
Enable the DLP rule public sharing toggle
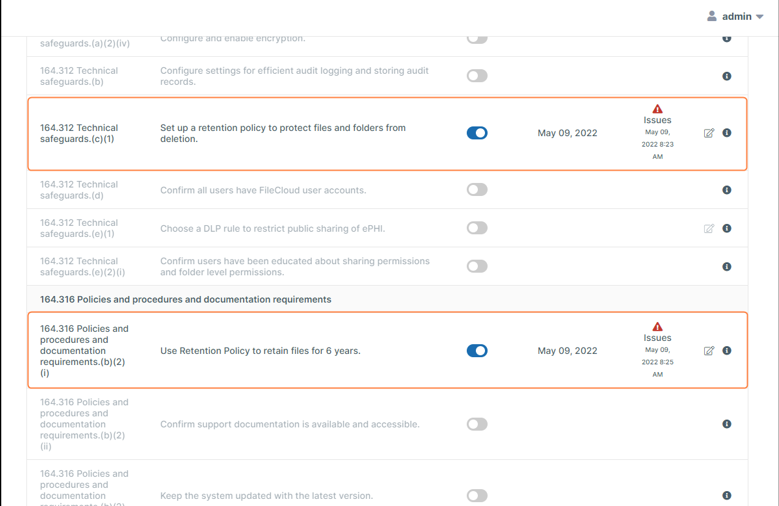[x=477, y=228]
